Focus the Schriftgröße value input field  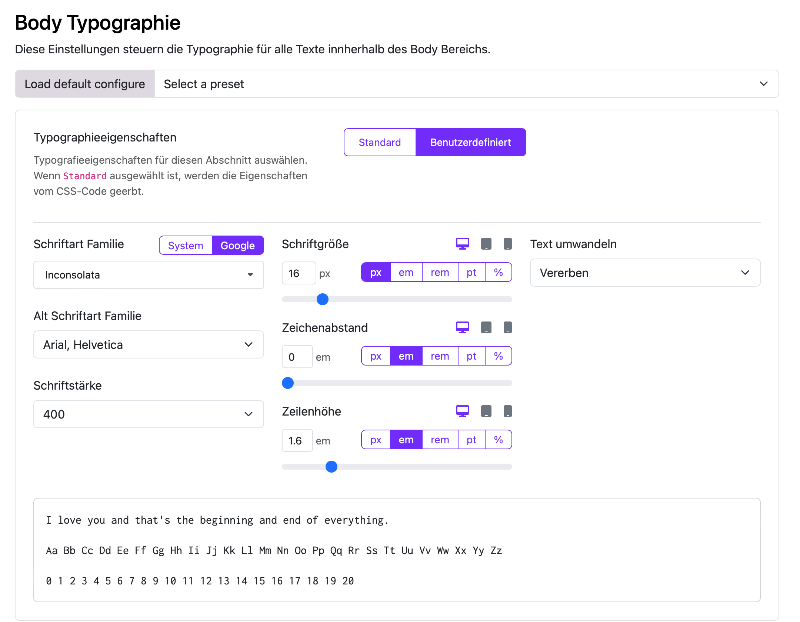pos(298,273)
